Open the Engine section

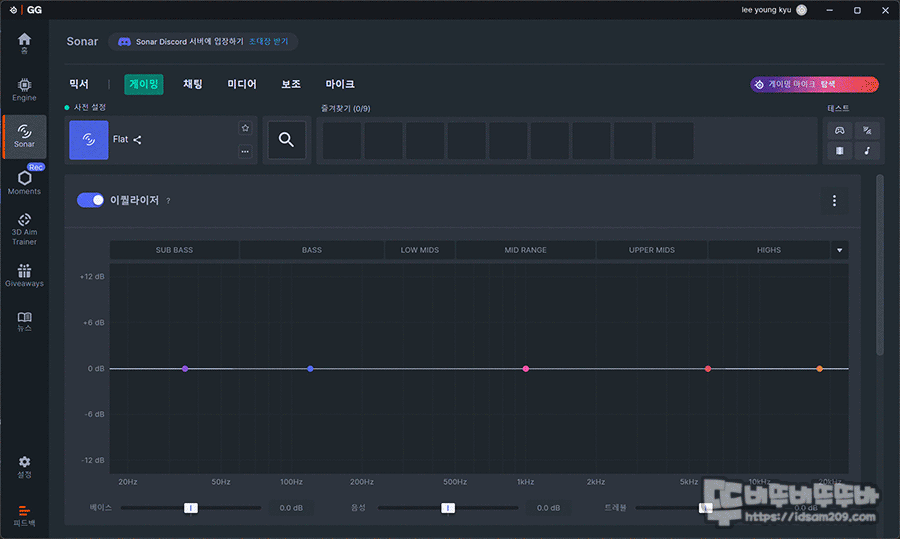(24, 90)
